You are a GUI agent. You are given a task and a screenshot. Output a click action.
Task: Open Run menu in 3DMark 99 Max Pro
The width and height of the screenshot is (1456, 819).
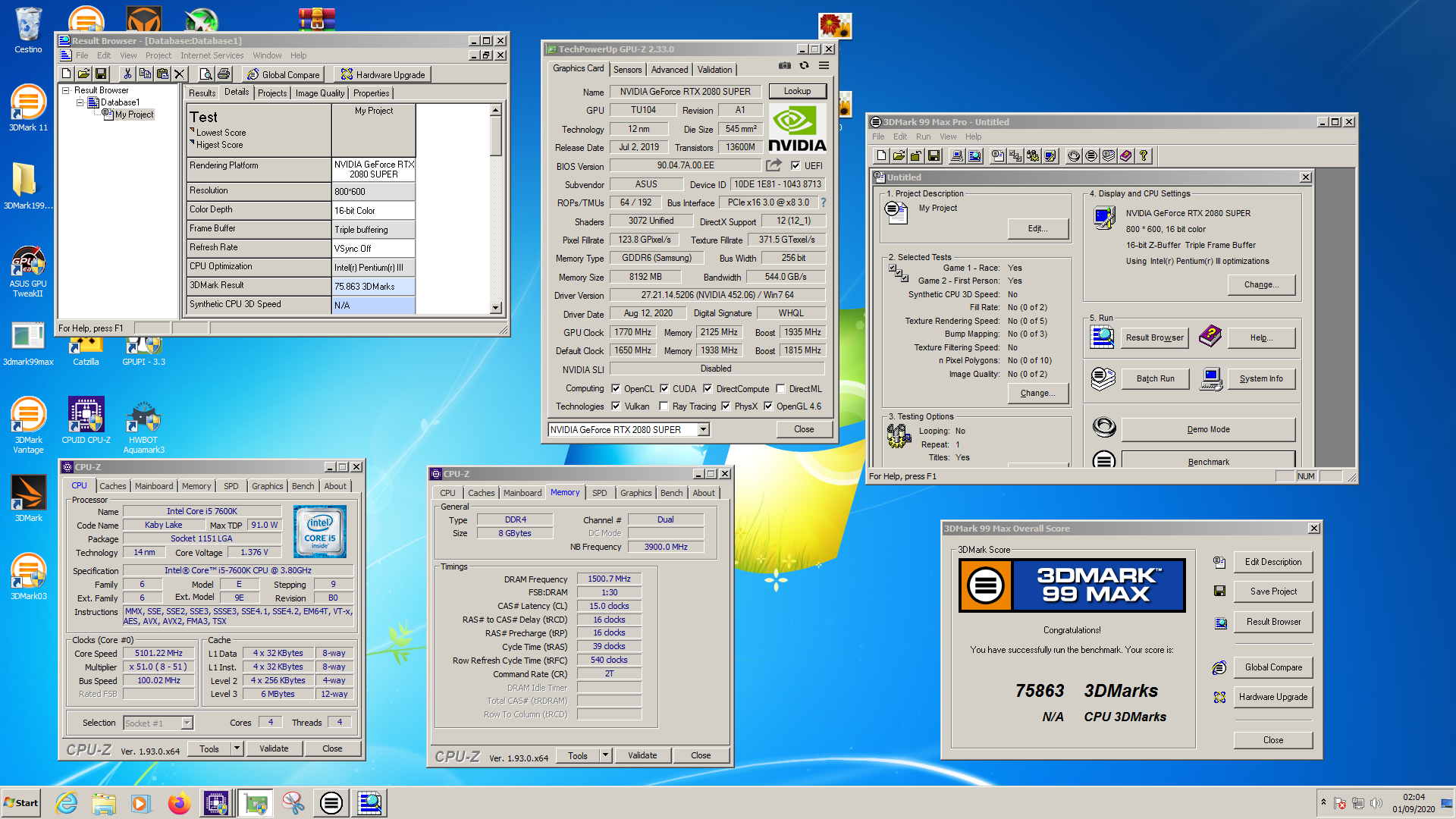click(923, 136)
